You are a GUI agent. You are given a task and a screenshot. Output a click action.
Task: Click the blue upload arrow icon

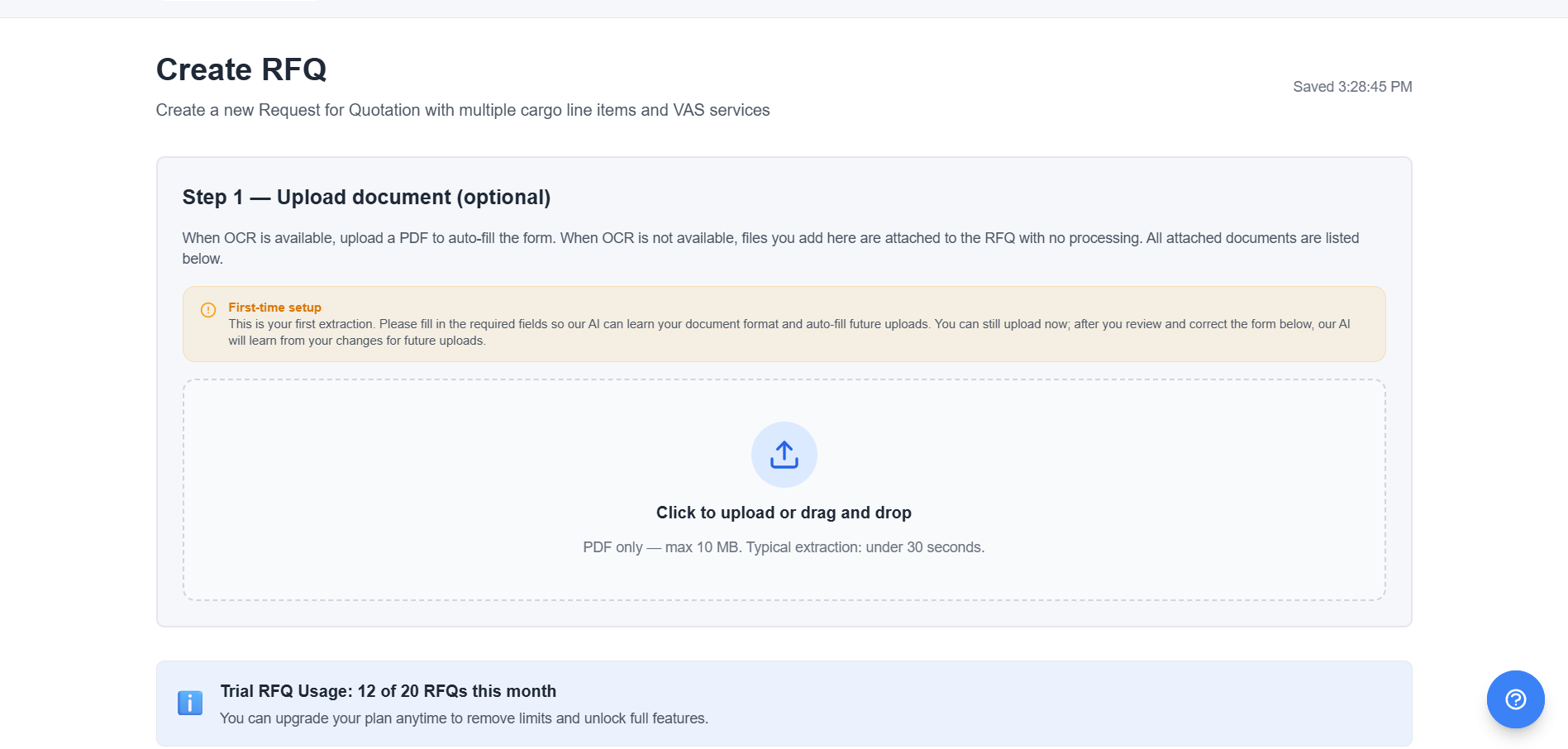tap(784, 454)
